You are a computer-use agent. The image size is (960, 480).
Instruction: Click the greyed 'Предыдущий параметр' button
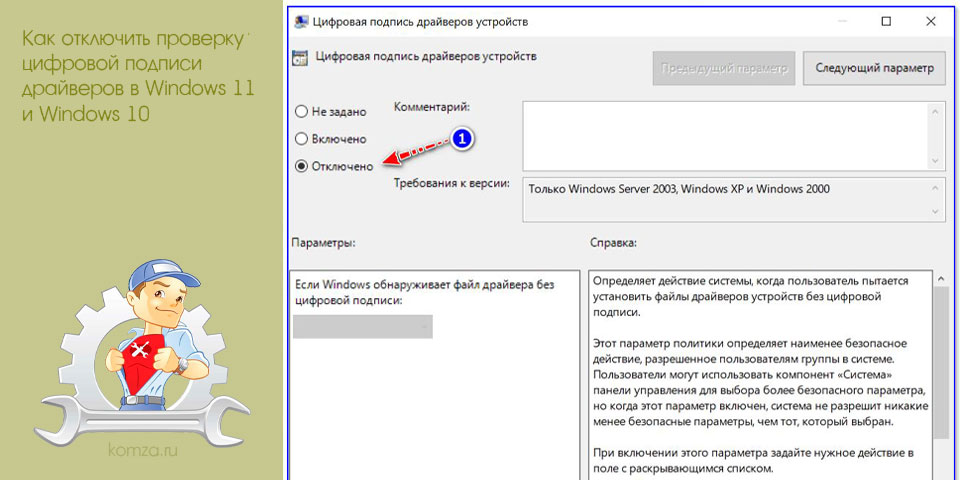click(724, 68)
